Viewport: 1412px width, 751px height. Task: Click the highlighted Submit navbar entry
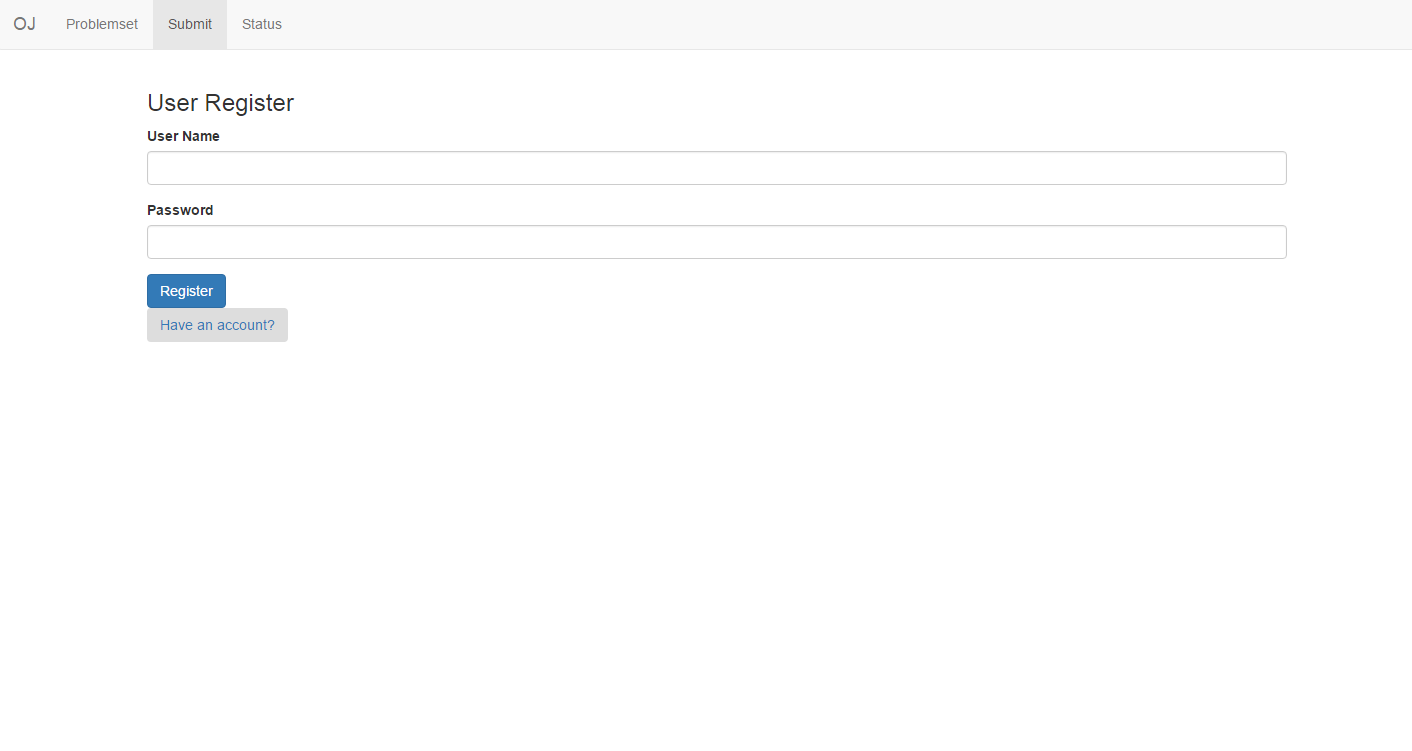tap(189, 24)
